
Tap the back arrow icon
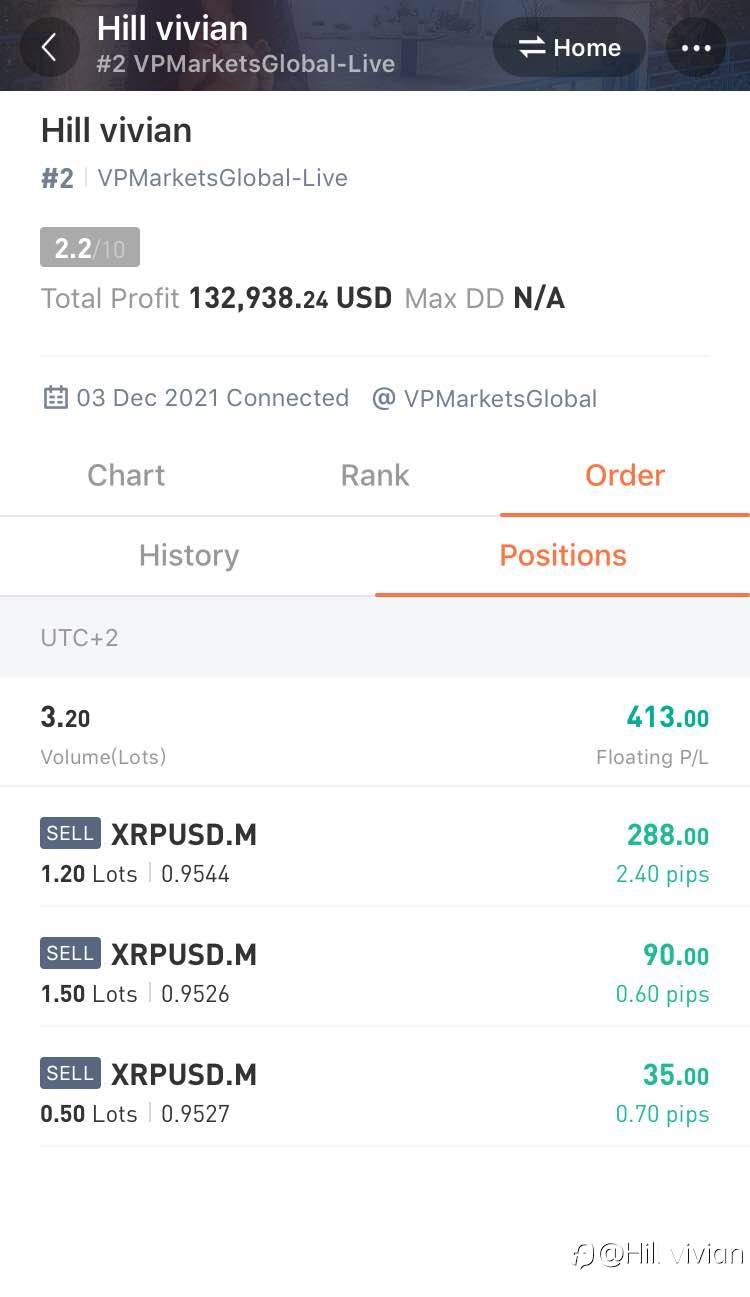48,47
